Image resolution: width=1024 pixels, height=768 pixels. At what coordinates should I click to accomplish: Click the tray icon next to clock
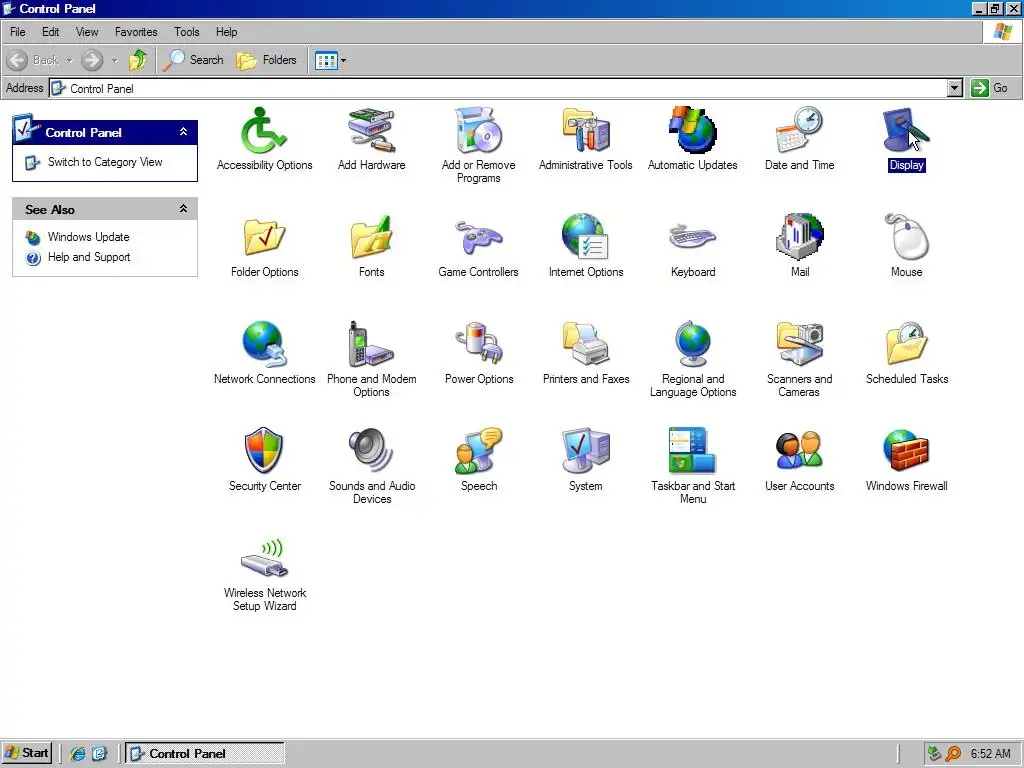[953, 754]
